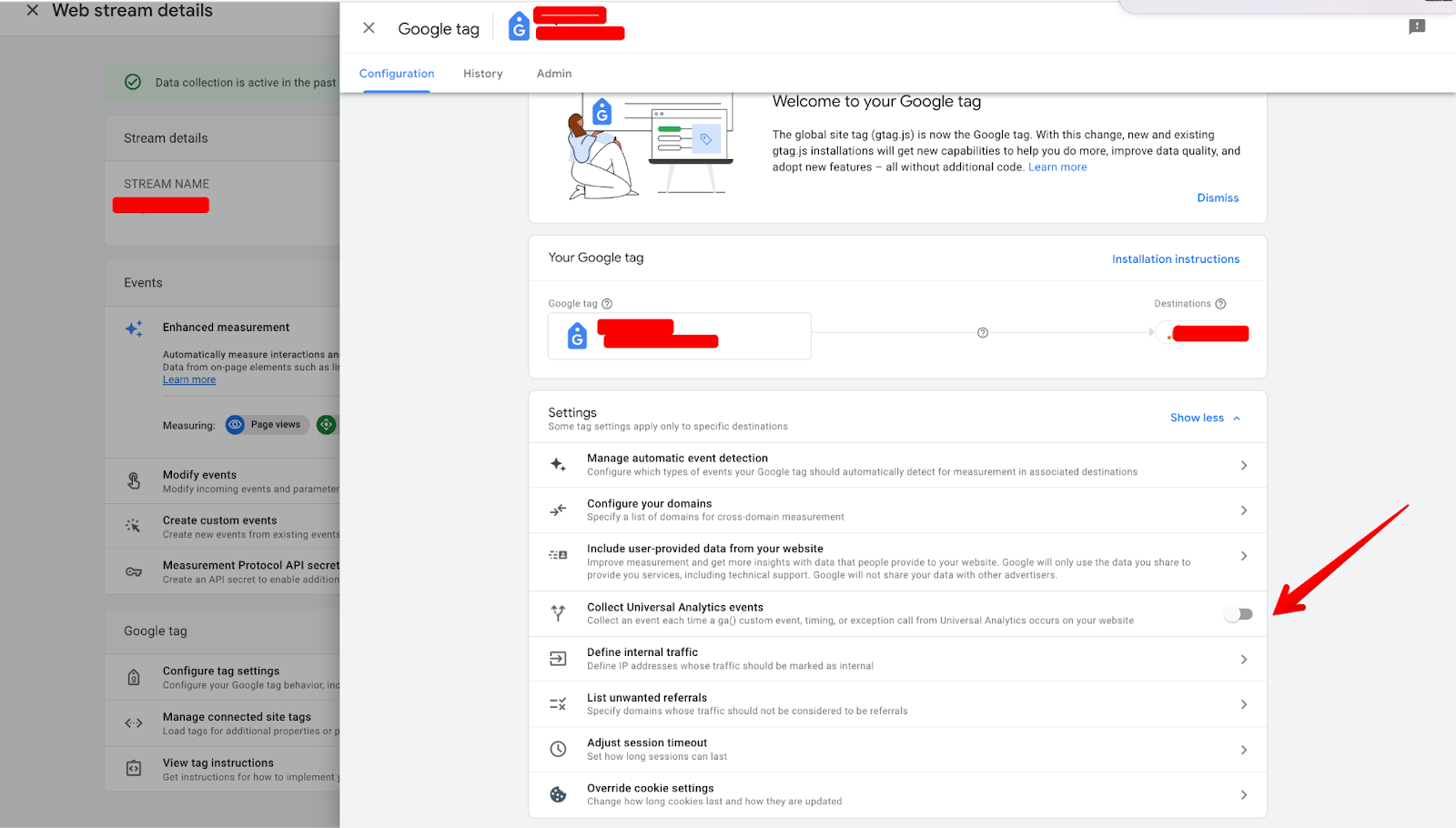Click the Measurement Protocol API key icon
This screenshot has height=828, width=1456.
click(134, 571)
